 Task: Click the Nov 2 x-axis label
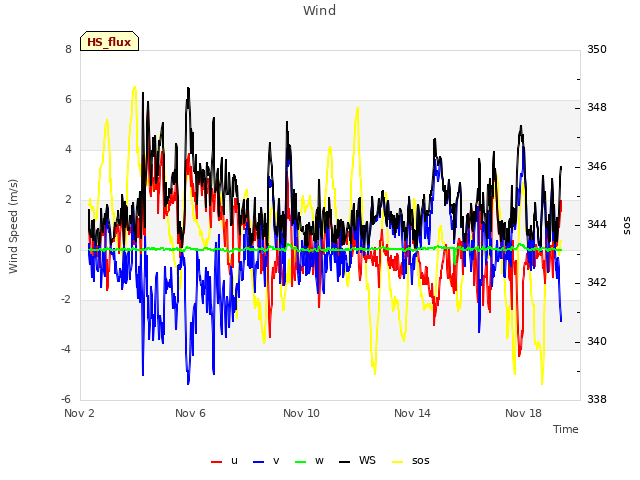pyautogui.click(x=79, y=413)
